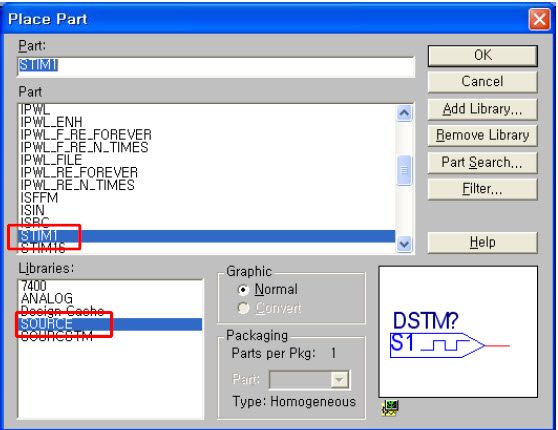The image size is (558, 430).
Task: Click the part list scrollbar thumb
Action: point(404,171)
